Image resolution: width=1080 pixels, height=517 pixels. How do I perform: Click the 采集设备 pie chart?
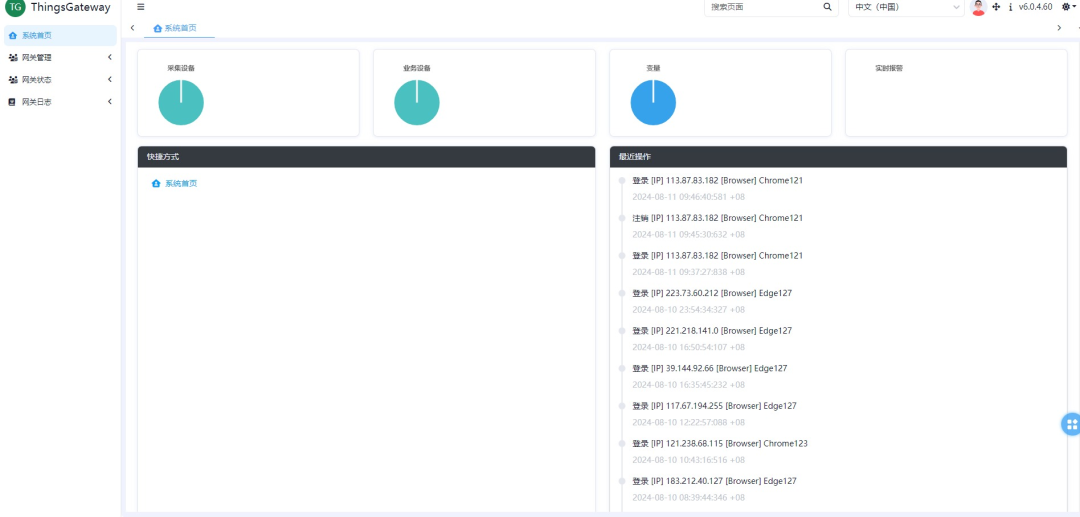point(181,103)
